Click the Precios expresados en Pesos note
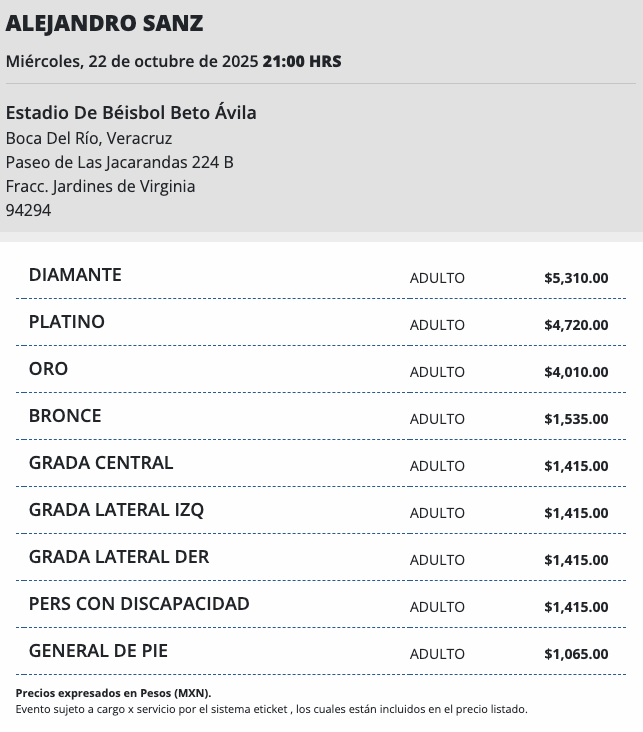The height and width of the screenshot is (732, 643). [113, 693]
